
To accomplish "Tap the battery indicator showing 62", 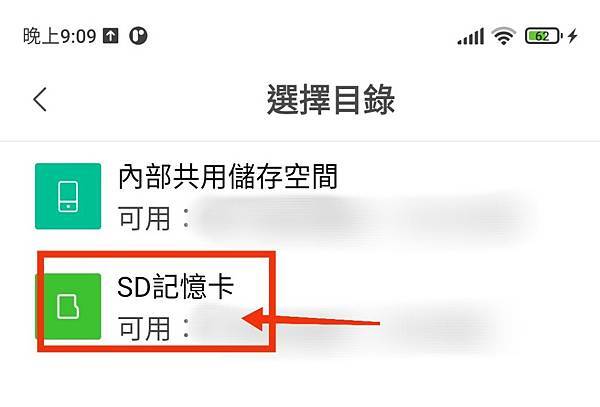I will pos(543,36).
